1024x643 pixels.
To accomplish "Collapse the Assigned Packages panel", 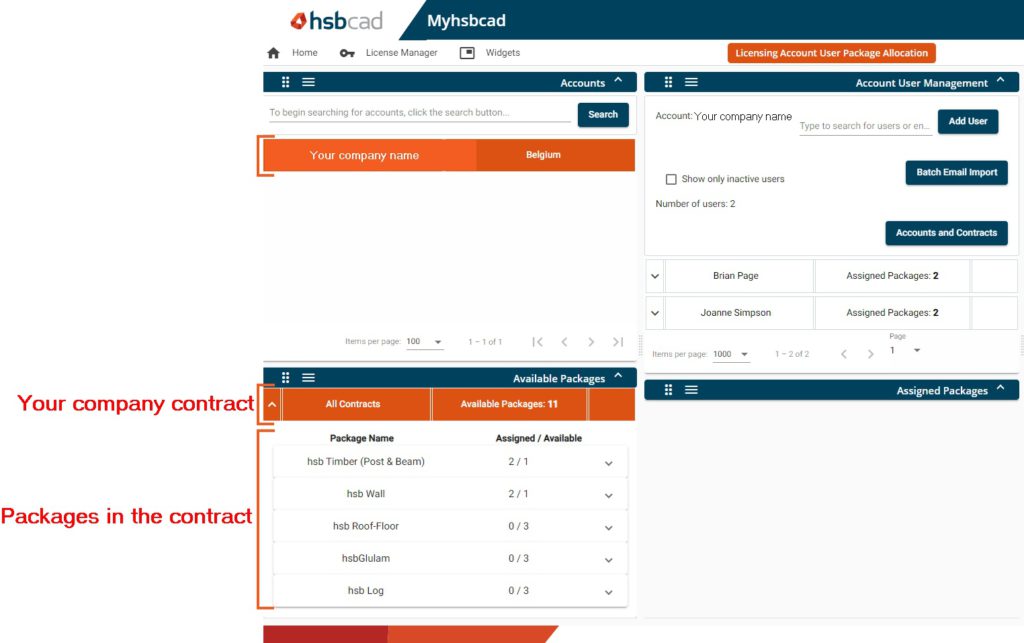I will coord(1000,388).
